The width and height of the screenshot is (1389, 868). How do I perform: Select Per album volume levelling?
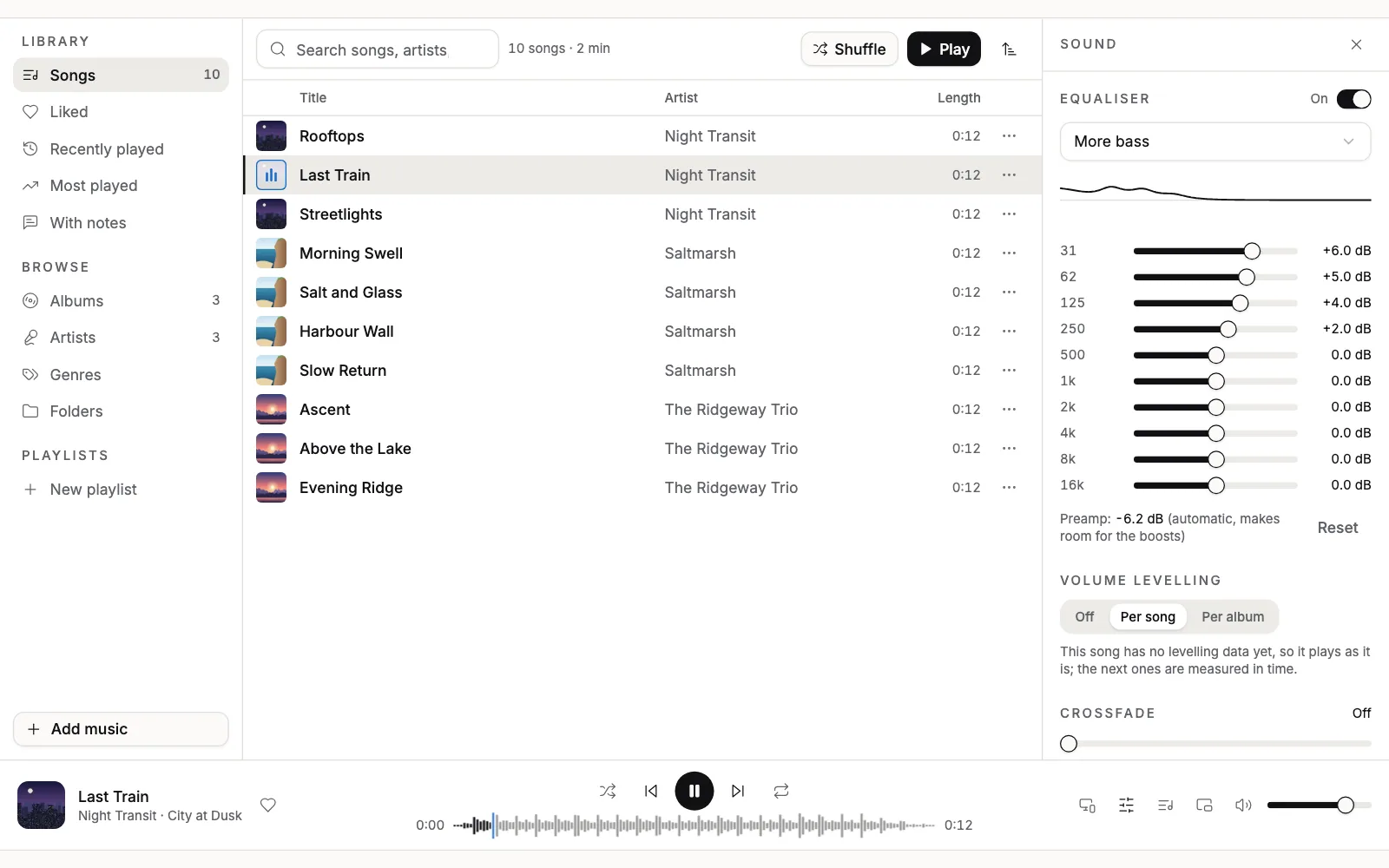coord(1233,617)
